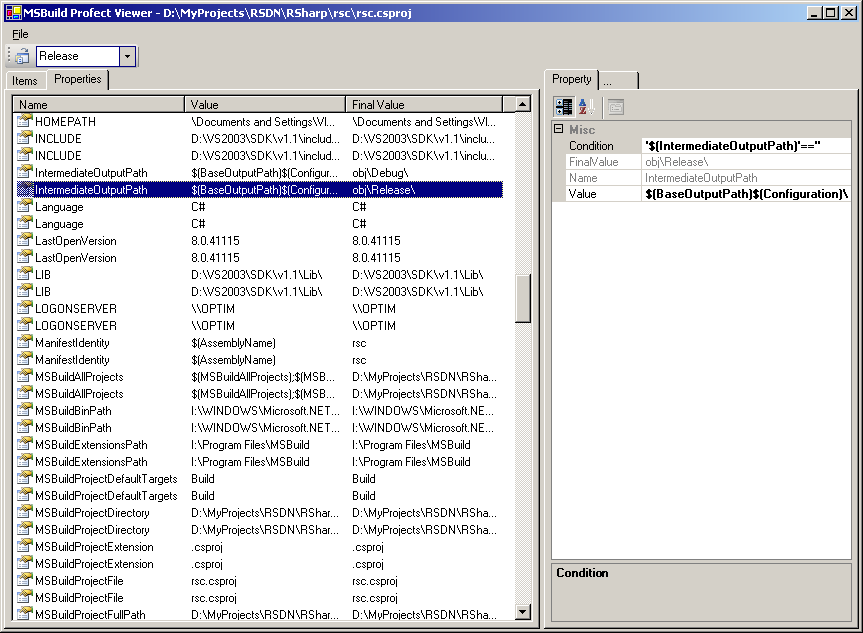
Task: Open the File menu
Action: click(x=20, y=34)
